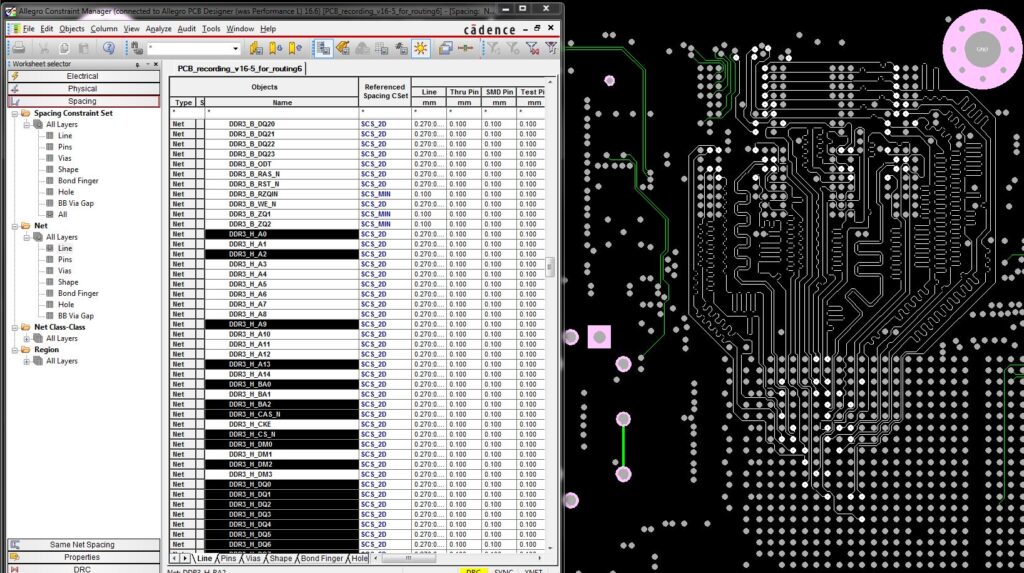Click the DRC icon at bottom left

tap(15, 569)
